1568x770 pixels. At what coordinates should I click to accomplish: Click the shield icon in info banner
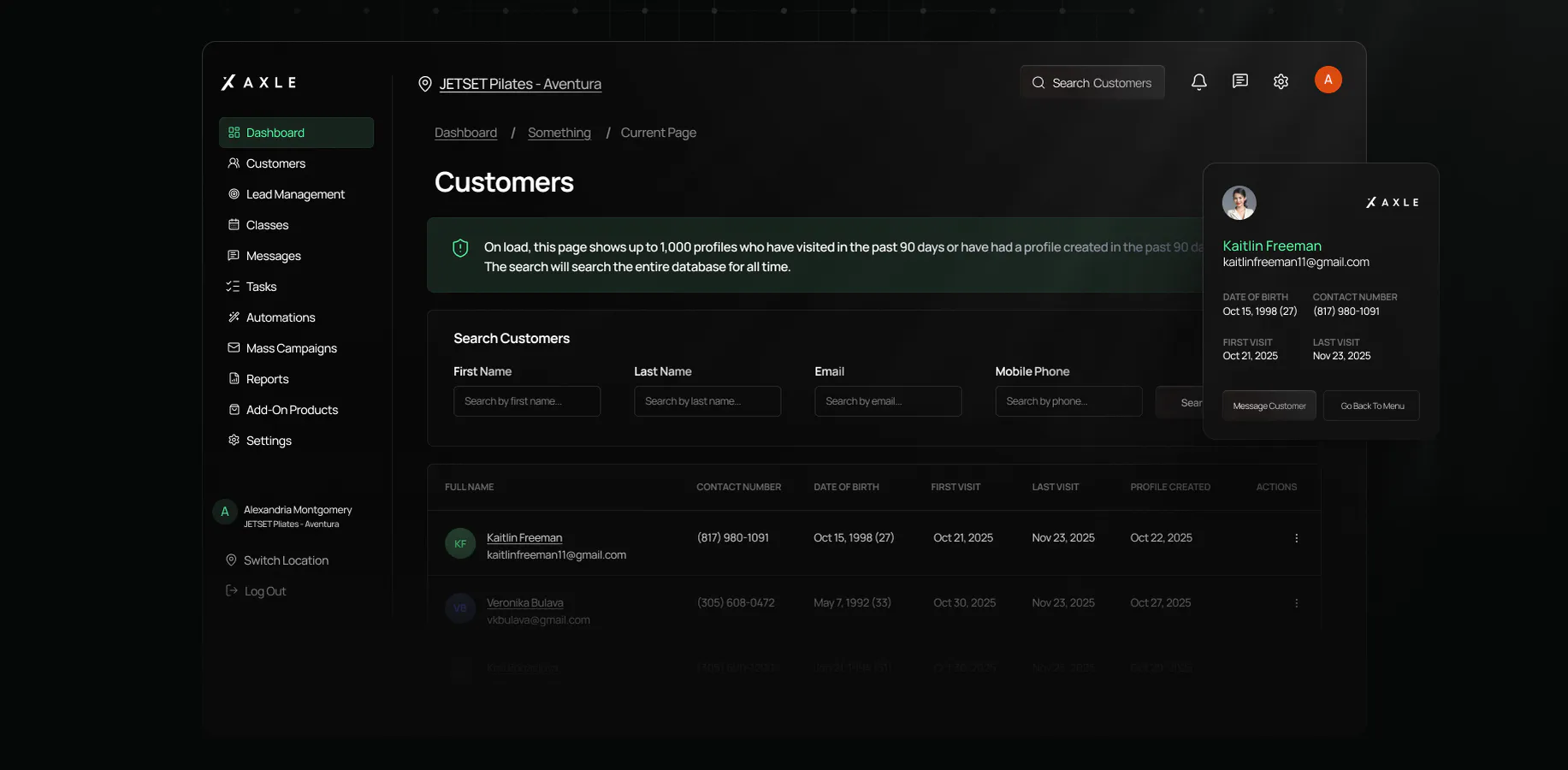coord(460,248)
